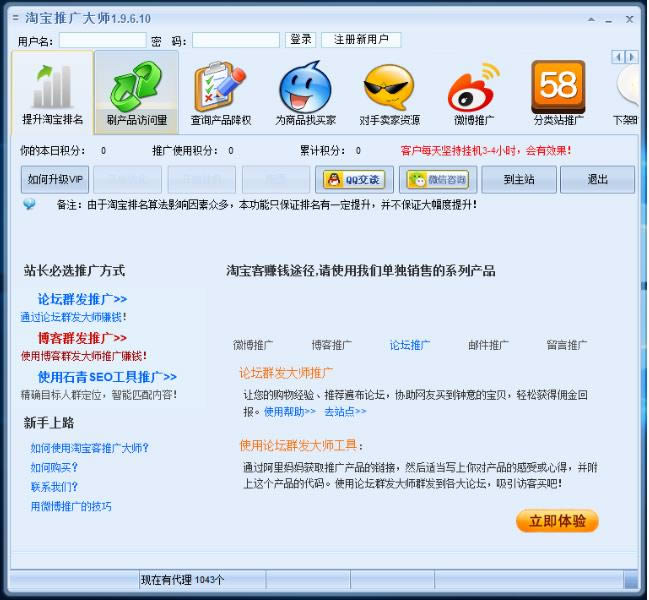This screenshot has width=649, height=600.
Task: Close the 淘宝推广大师 window
Action: point(630,19)
